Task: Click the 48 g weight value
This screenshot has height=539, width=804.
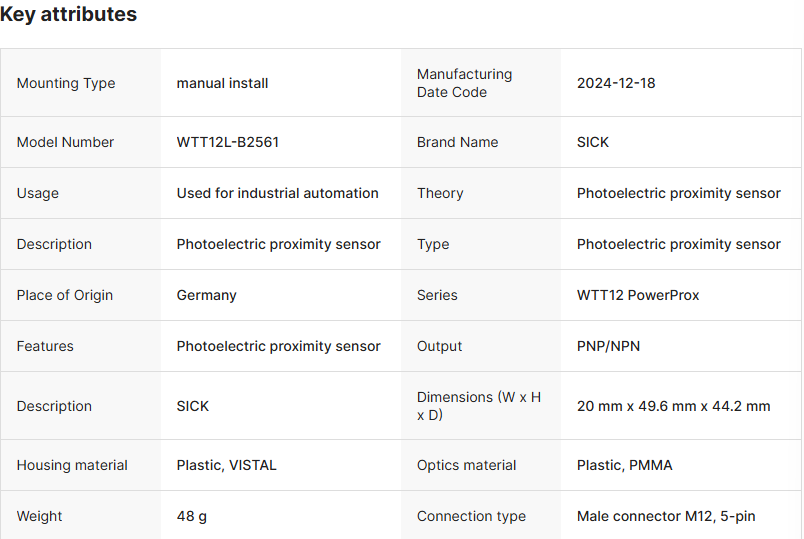Action: click(192, 516)
